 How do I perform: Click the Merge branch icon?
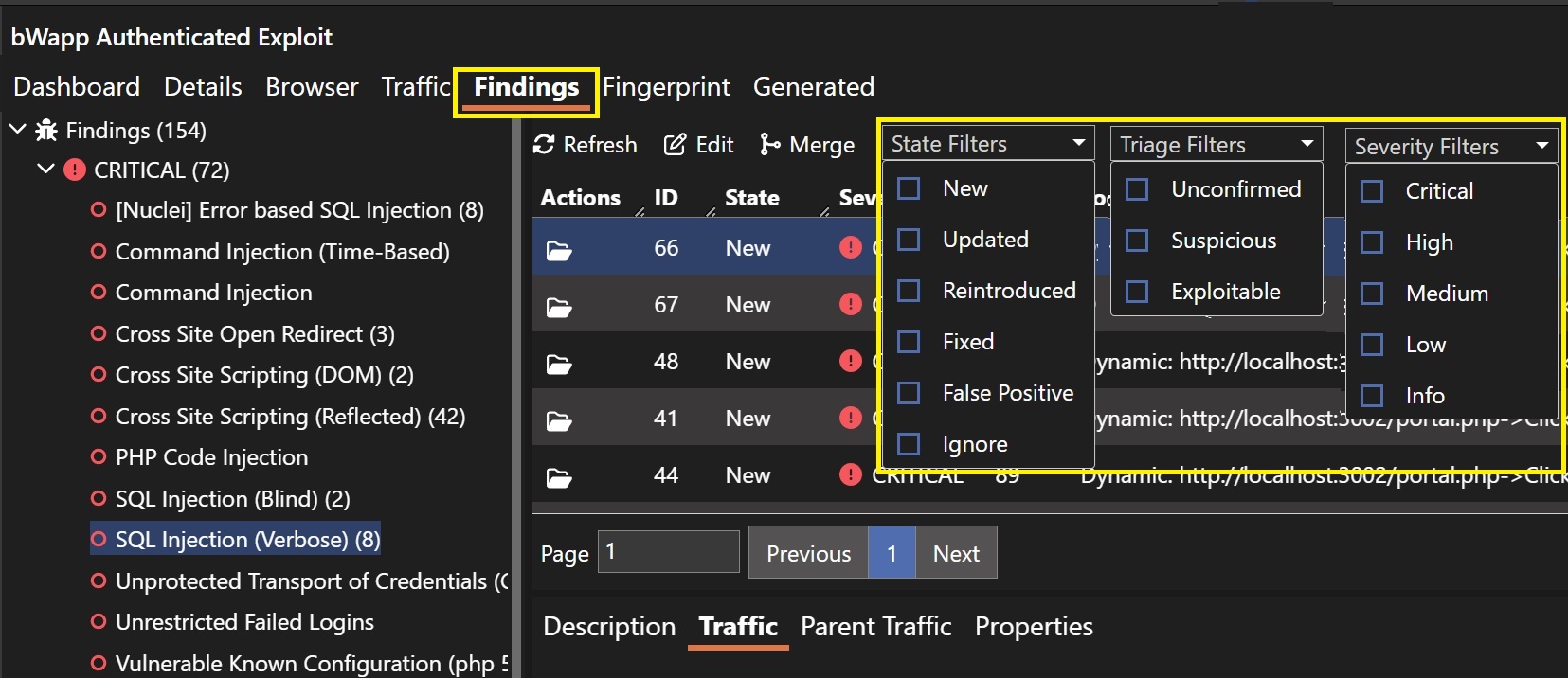[x=769, y=144]
